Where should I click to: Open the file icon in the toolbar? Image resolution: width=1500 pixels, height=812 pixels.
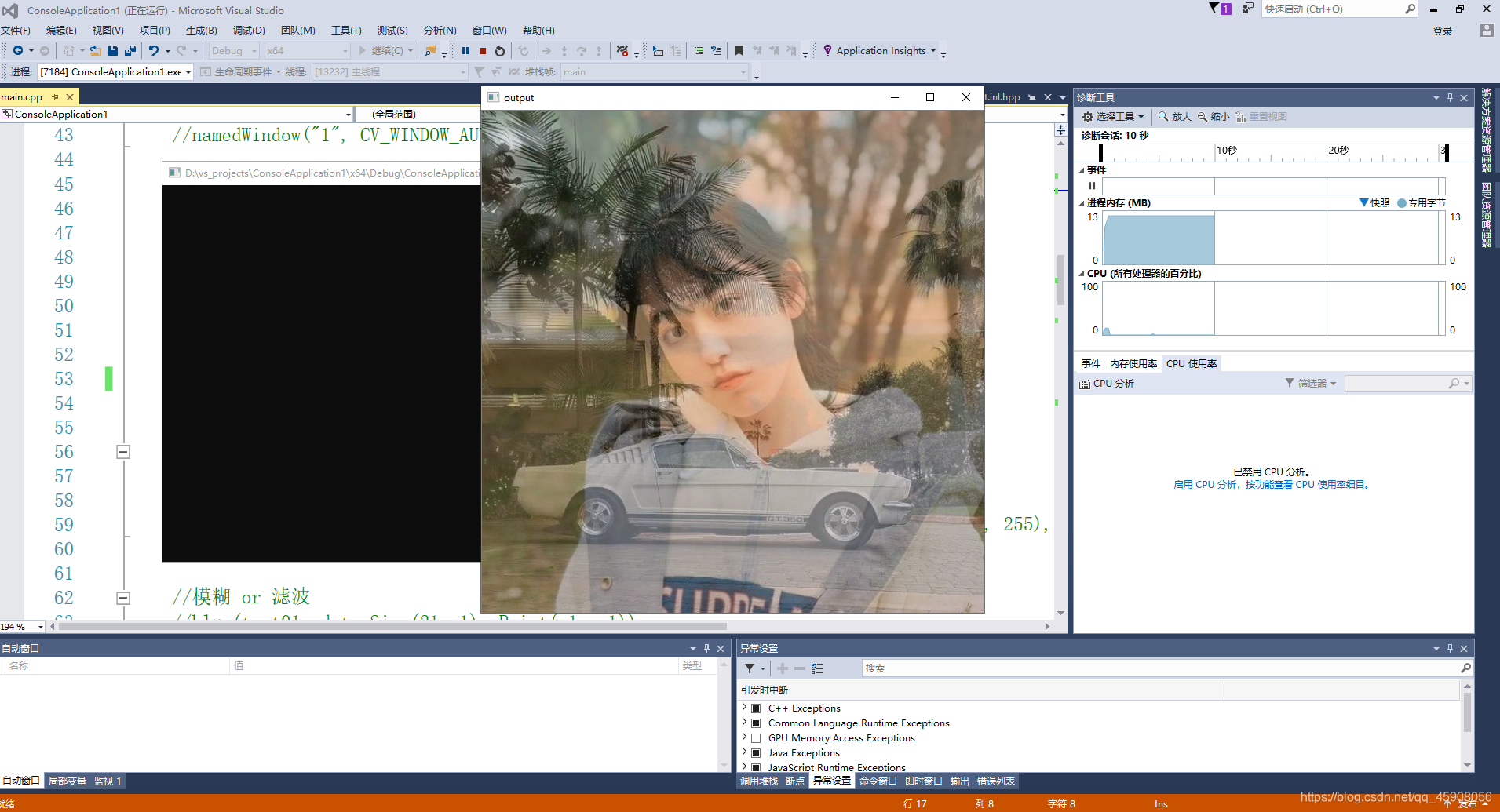pyautogui.click(x=95, y=51)
